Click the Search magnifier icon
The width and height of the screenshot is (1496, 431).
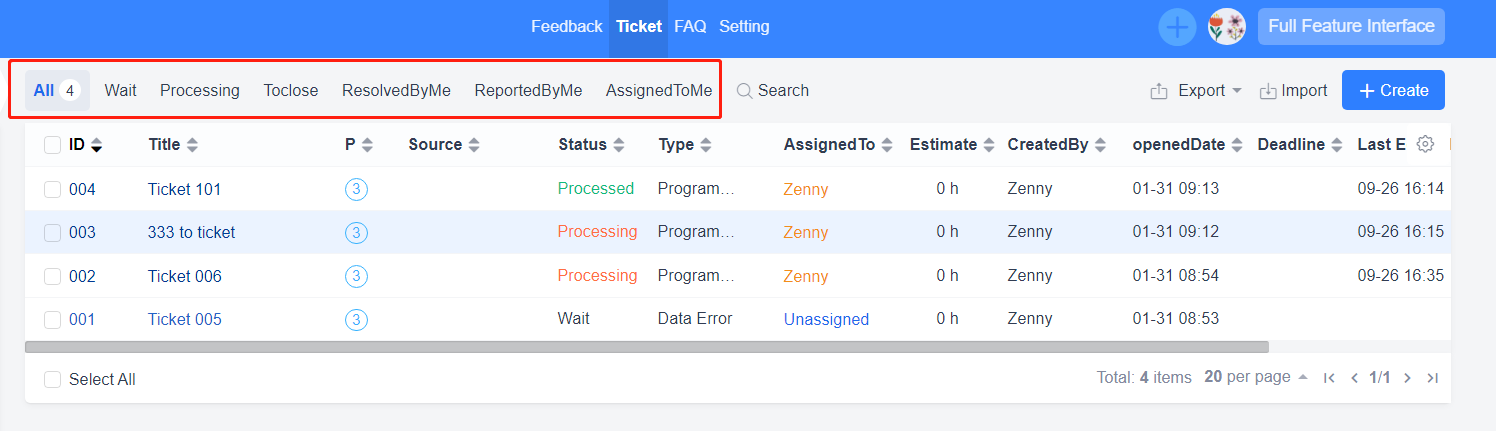[744, 91]
